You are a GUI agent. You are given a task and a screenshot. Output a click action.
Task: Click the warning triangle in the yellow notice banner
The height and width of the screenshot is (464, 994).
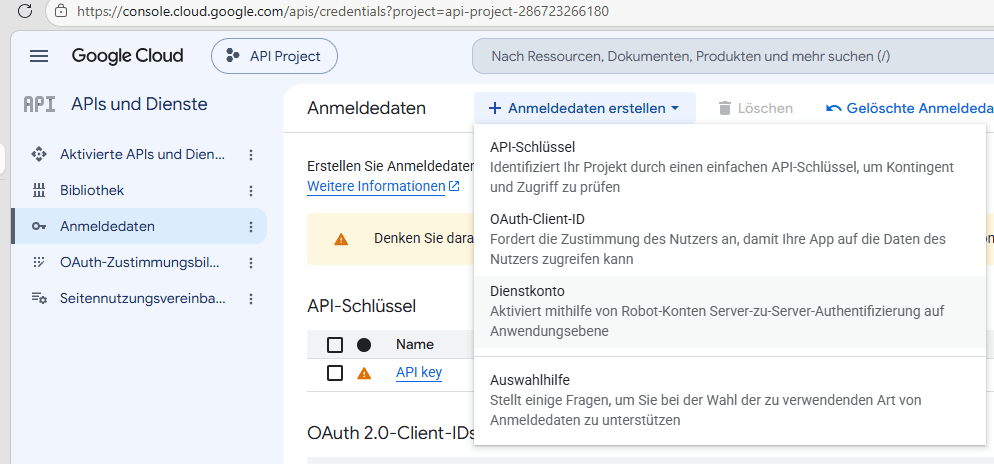341,239
